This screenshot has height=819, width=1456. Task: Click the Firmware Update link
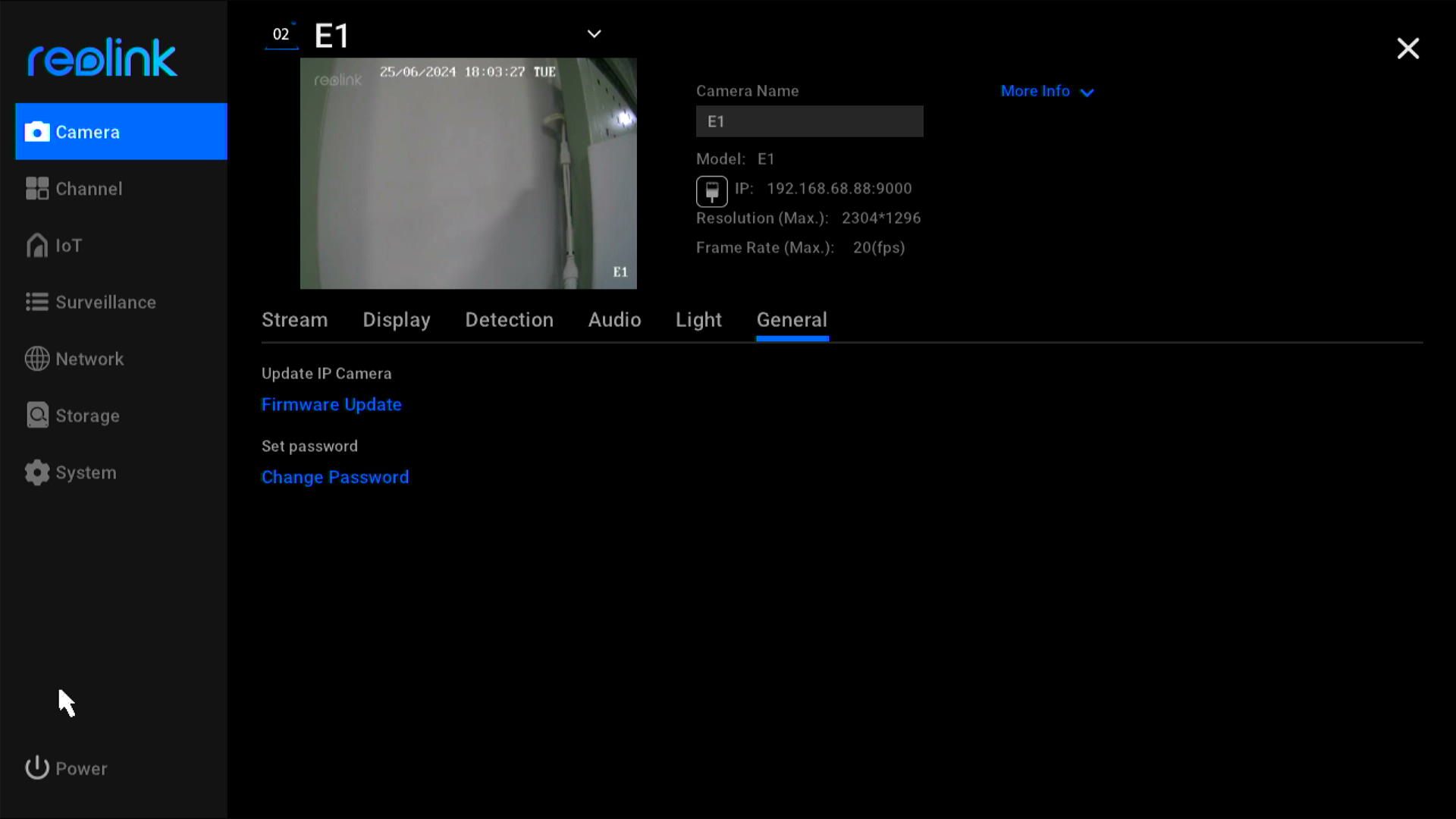331,404
